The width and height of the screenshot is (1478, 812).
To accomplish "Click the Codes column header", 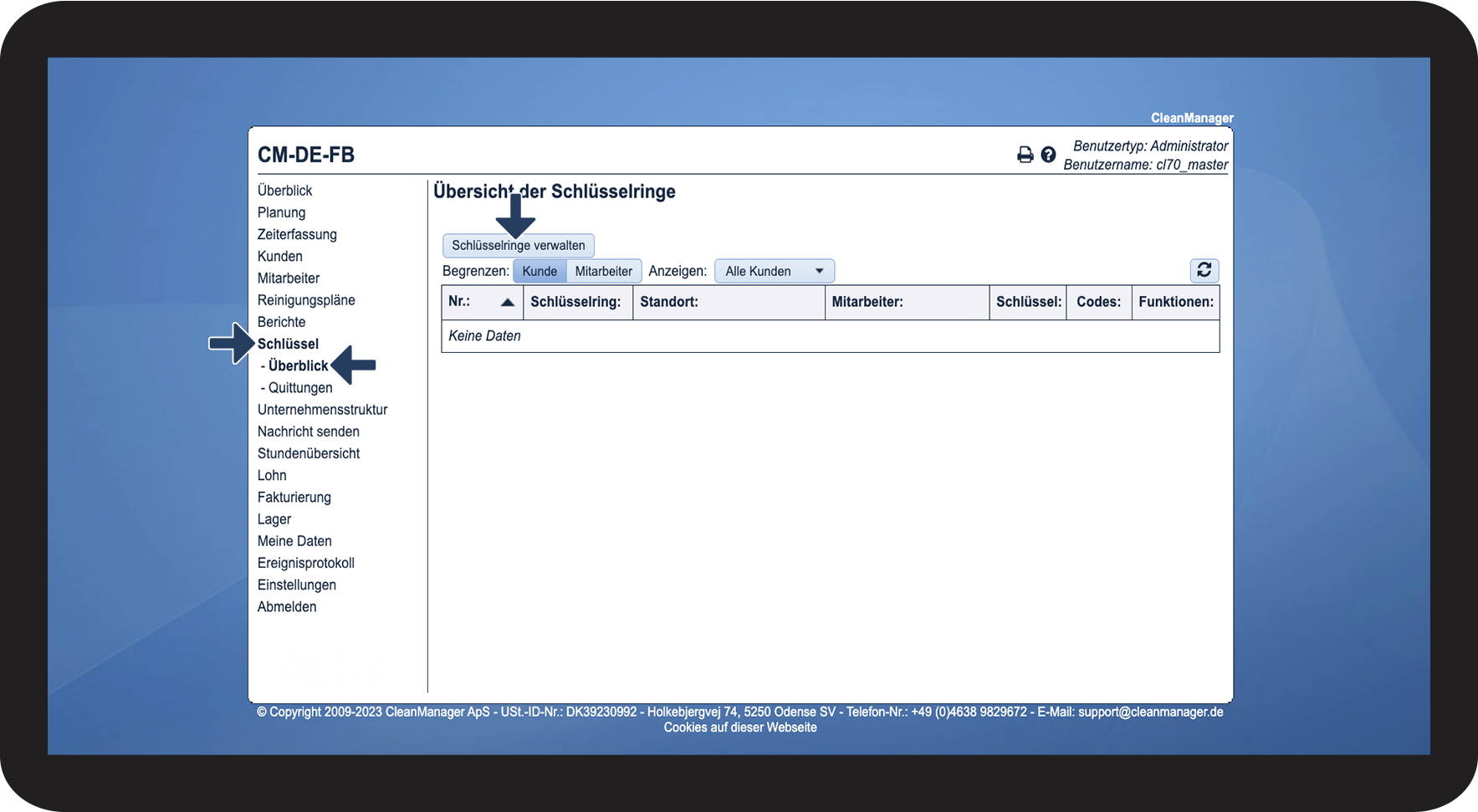I will click(x=1098, y=302).
